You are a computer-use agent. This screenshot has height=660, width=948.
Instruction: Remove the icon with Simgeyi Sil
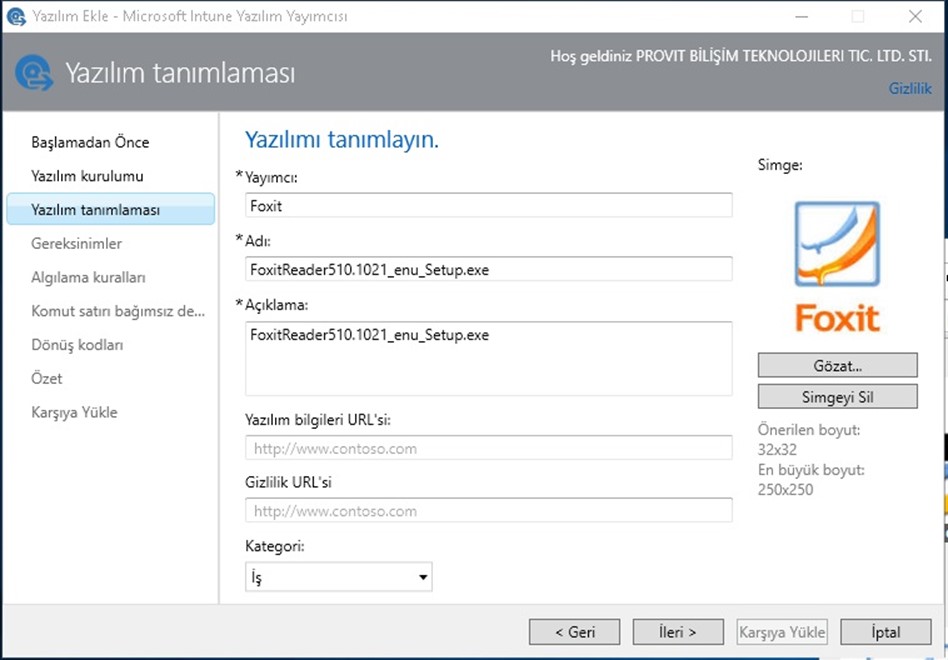837,396
